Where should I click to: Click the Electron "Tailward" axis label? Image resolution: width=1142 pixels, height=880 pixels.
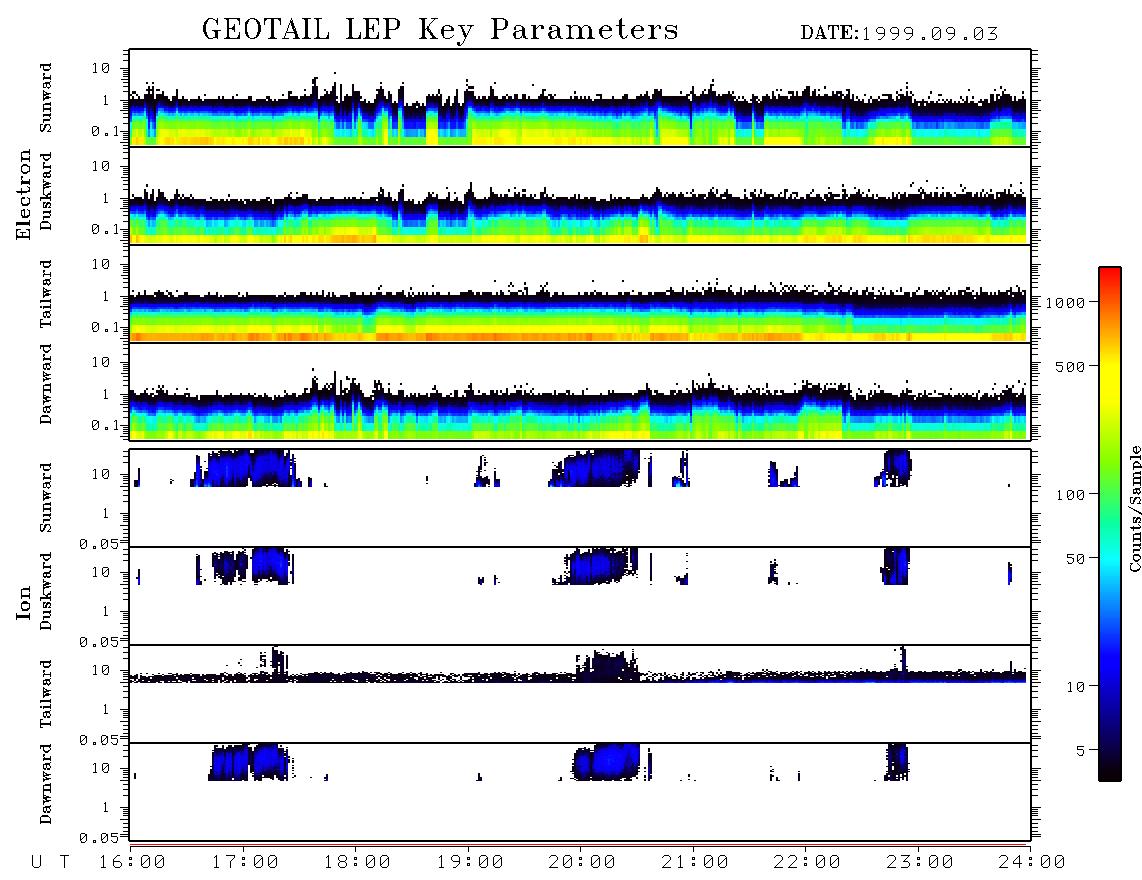point(45,294)
